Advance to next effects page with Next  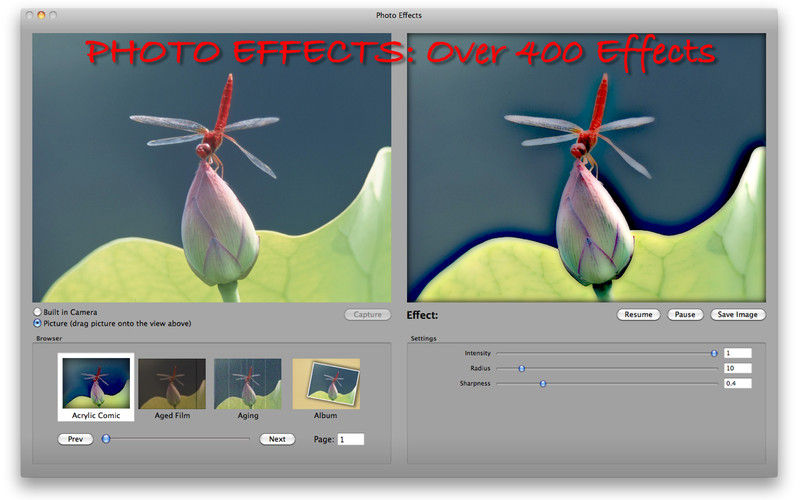[x=277, y=439]
